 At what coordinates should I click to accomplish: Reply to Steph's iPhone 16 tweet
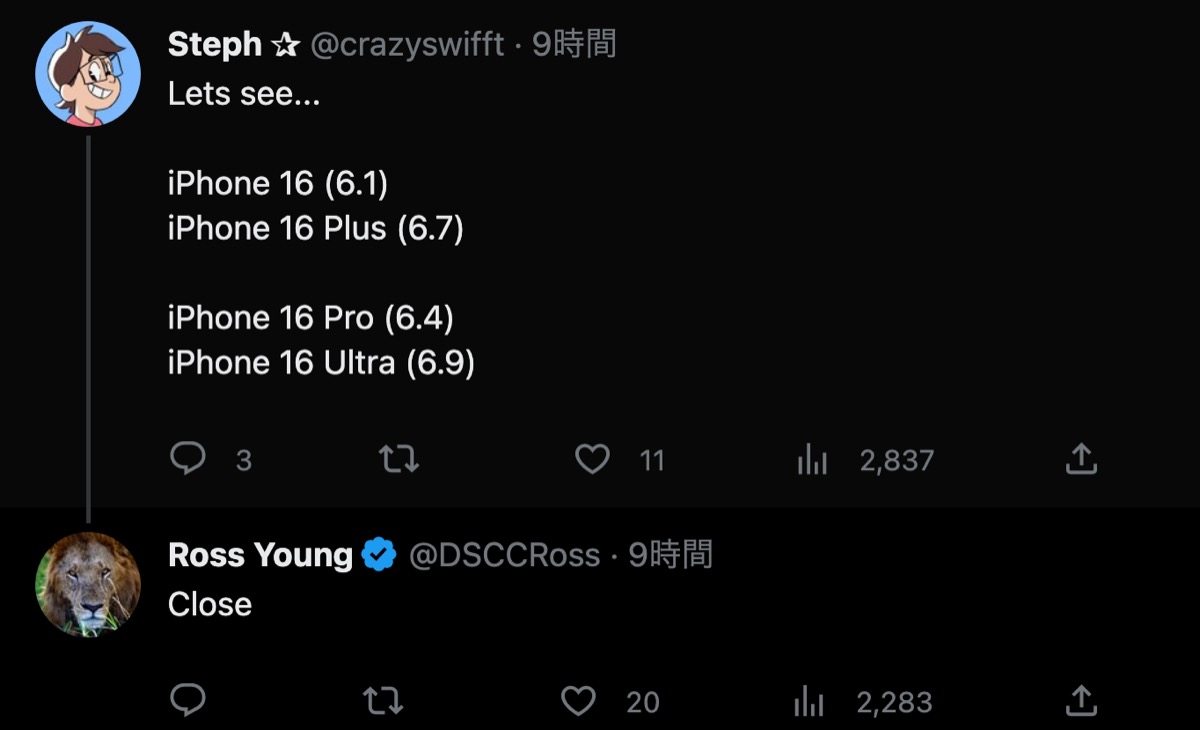tap(188, 459)
